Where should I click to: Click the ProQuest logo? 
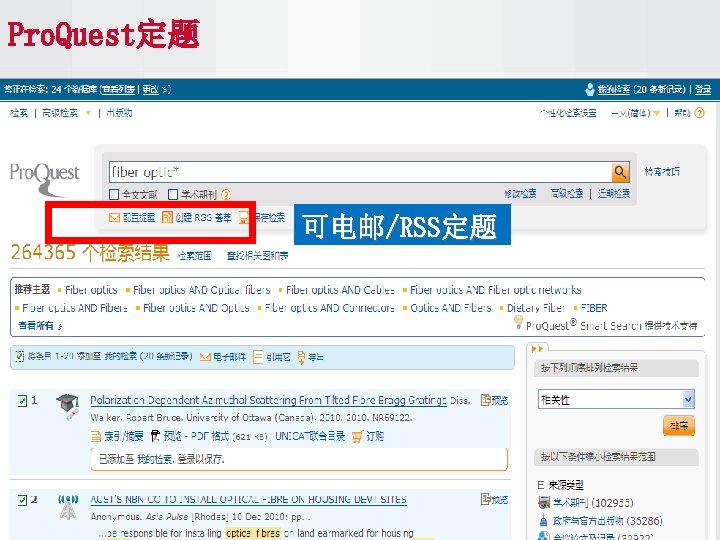point(45,179)
